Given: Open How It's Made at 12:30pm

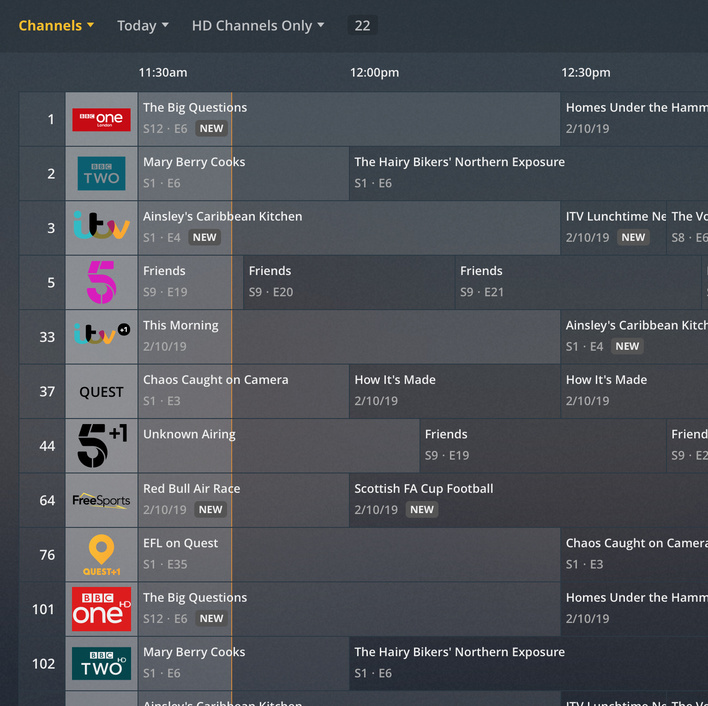Looking at the screenshot, I should pyautogui.click(x=634, y=391).
